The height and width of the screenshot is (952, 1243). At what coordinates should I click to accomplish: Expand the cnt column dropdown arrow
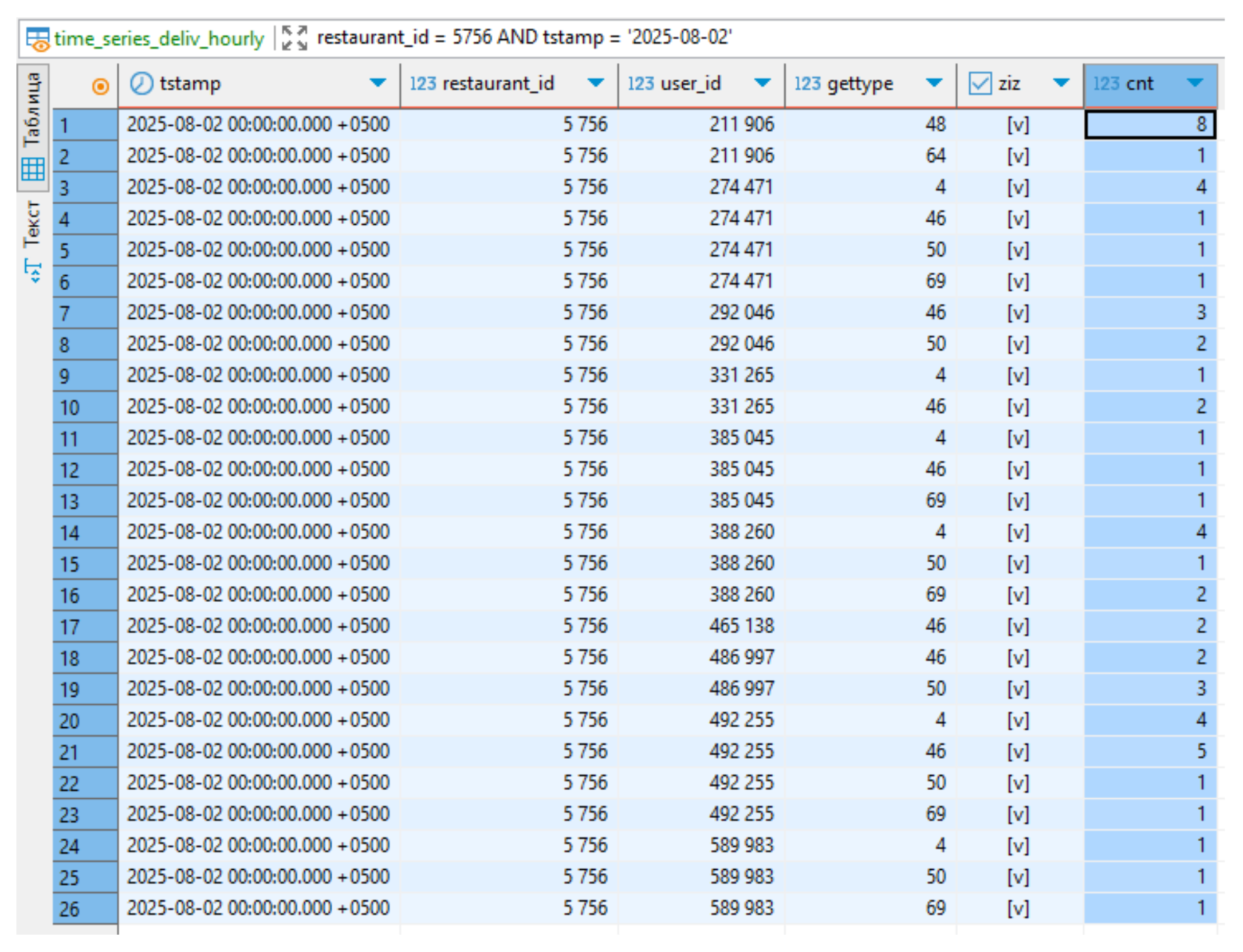pyautogui.click(x=1194, y=83)
